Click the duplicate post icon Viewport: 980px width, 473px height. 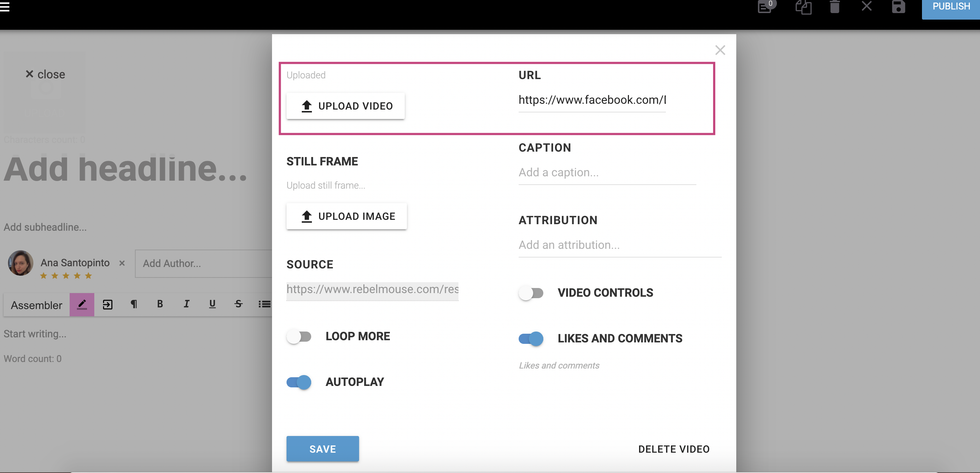(x=803, y=7)
